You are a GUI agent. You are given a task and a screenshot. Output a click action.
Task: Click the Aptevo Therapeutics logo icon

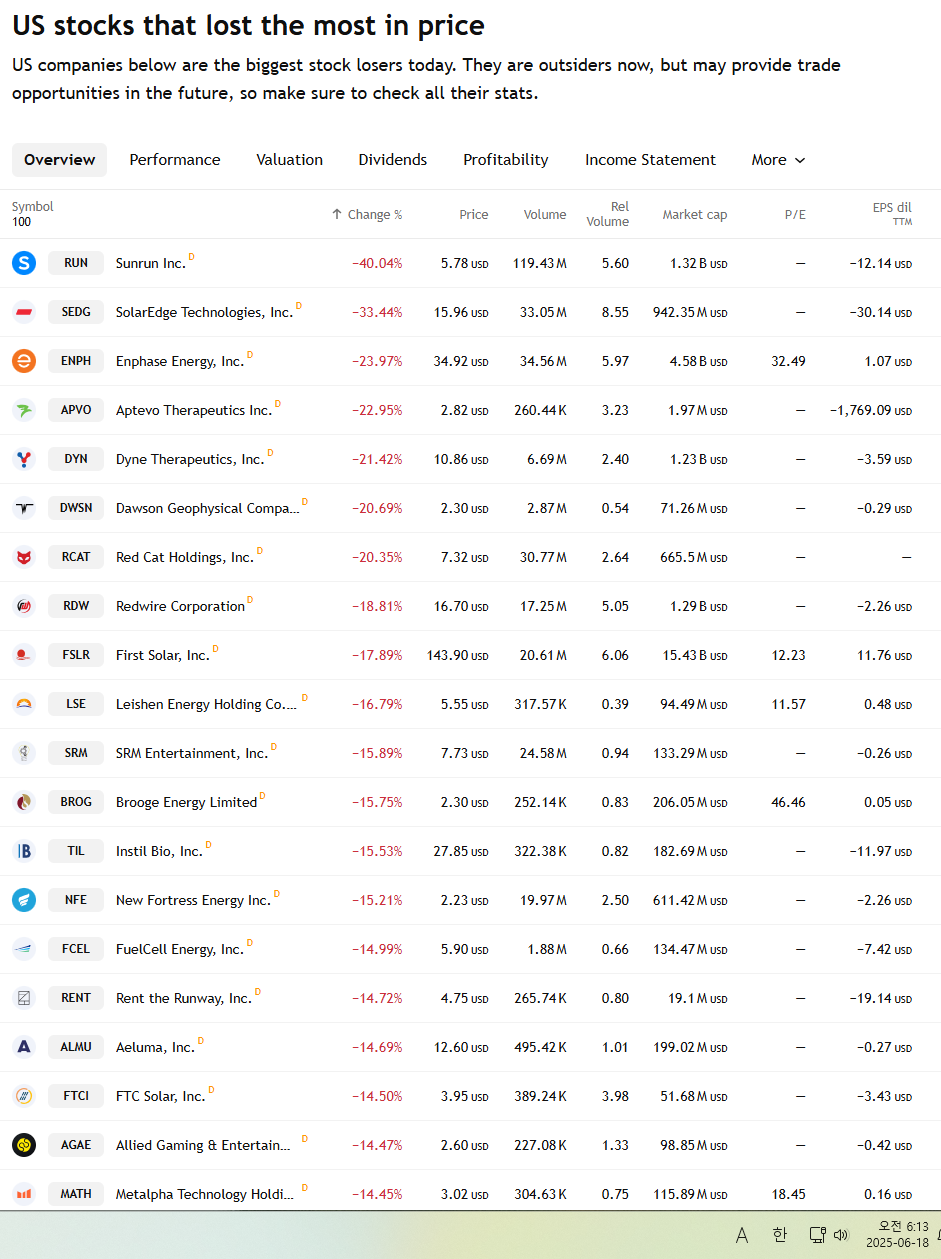click(24, 410)
